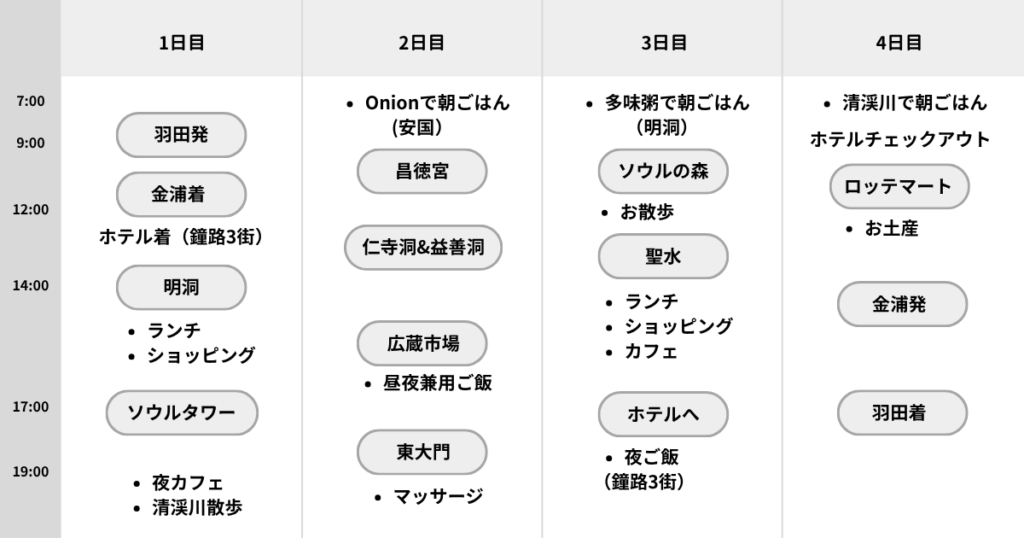This screenshot has height=538, width=1024.
Task: Click the 仁寺洞&益善洞 pill
Action: (x=422, y=247)
